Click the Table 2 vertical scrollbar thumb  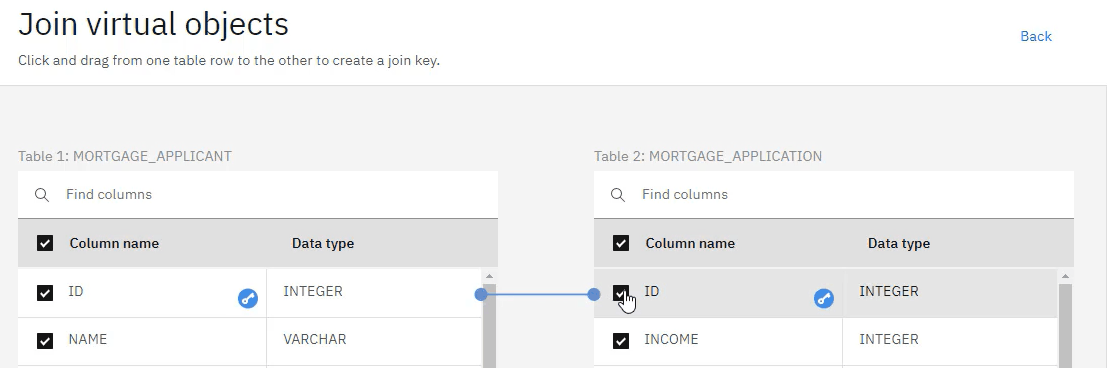click(1065, 326)
